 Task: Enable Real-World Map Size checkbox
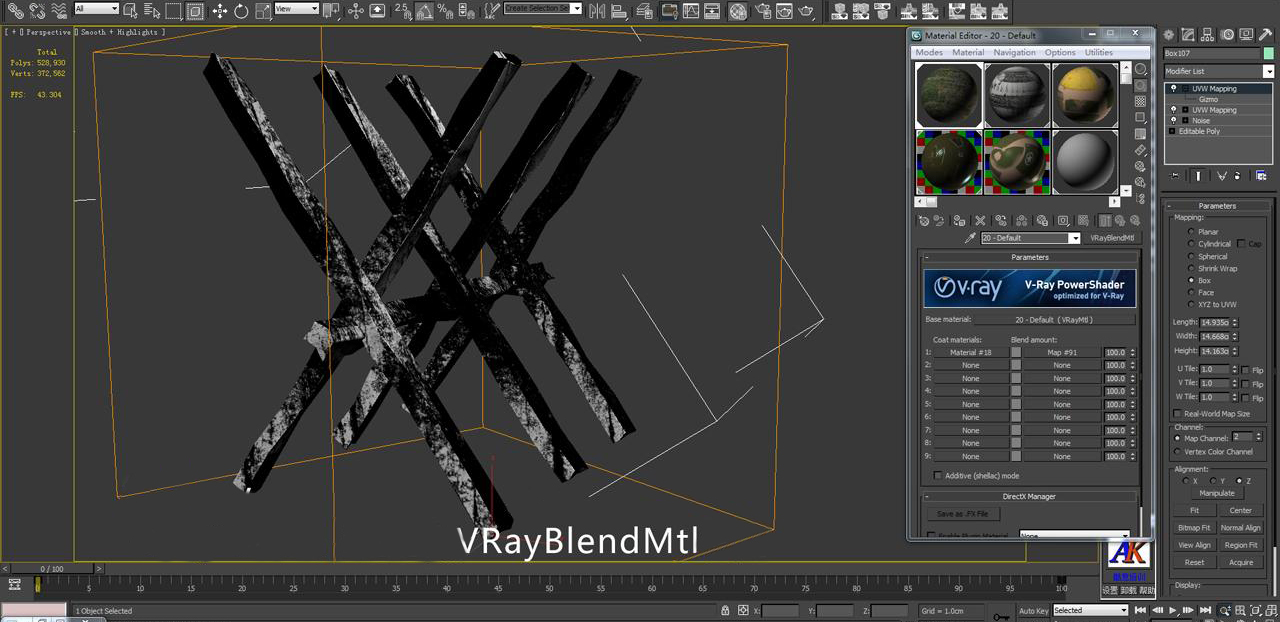pos(1177,413)
